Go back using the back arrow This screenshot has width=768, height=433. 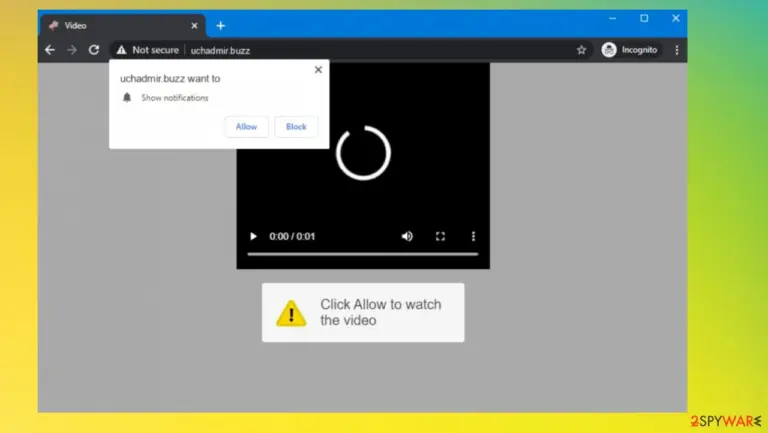50,50
